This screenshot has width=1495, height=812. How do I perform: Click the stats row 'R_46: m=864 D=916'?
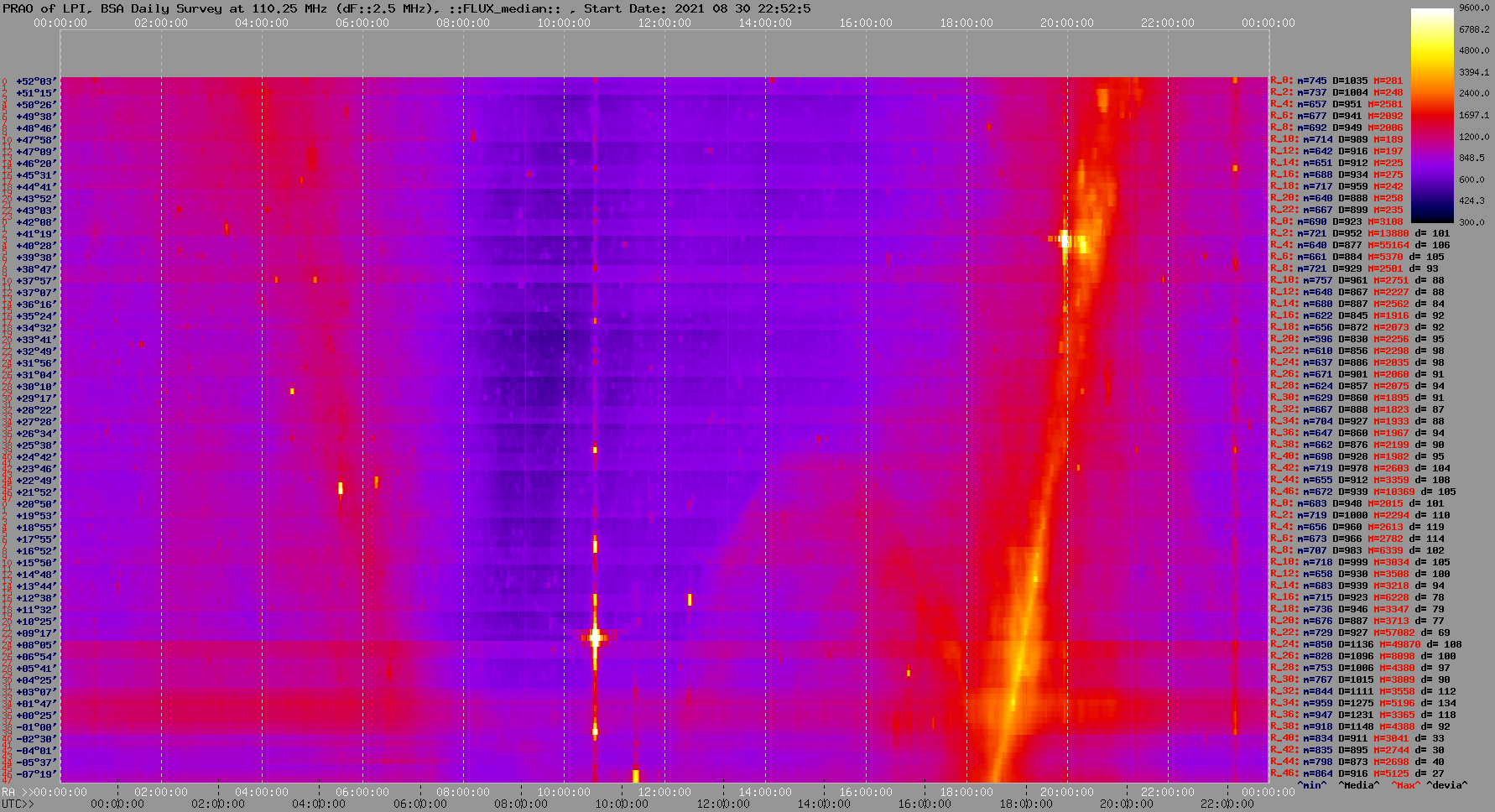tap(1357, 774)
